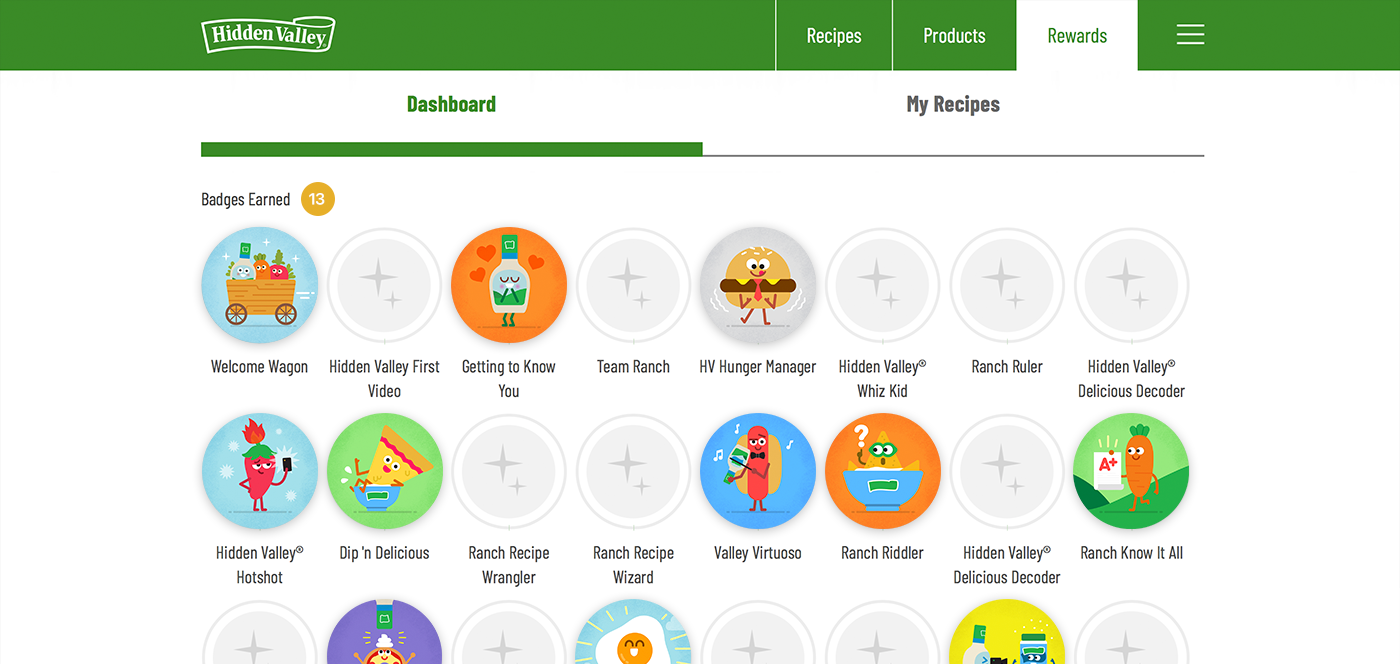Open the Hidden Valley Hotshot pepper badge

click(260, 471)
